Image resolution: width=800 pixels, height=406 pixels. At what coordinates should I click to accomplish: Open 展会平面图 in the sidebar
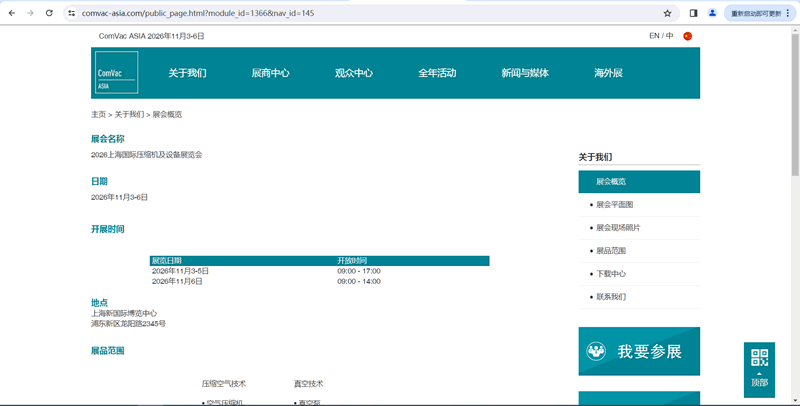tap(614, 205)
